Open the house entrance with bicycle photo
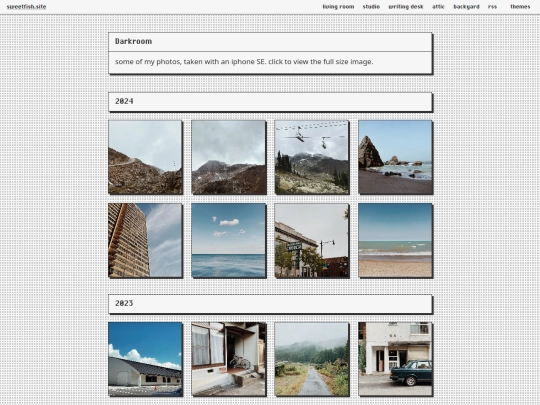This screenshot has width=540, height=405. click(x=229, y=359)
